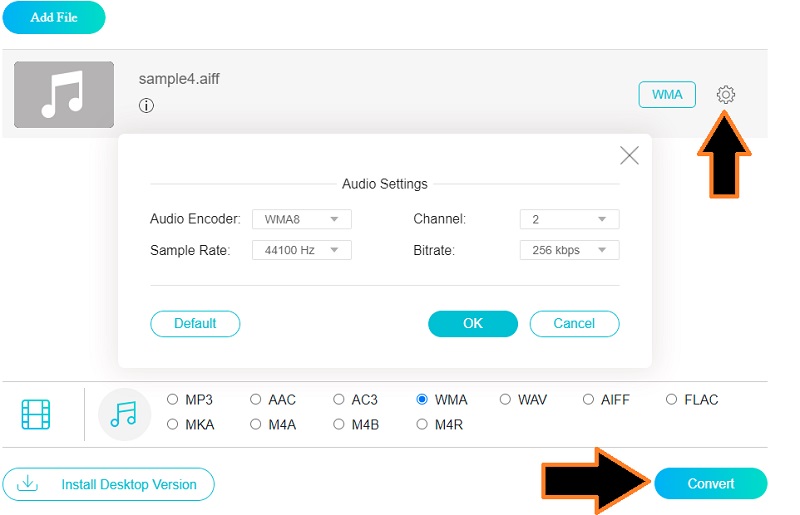
Task: Choose the FLAC format option
Action: (673, 400)
